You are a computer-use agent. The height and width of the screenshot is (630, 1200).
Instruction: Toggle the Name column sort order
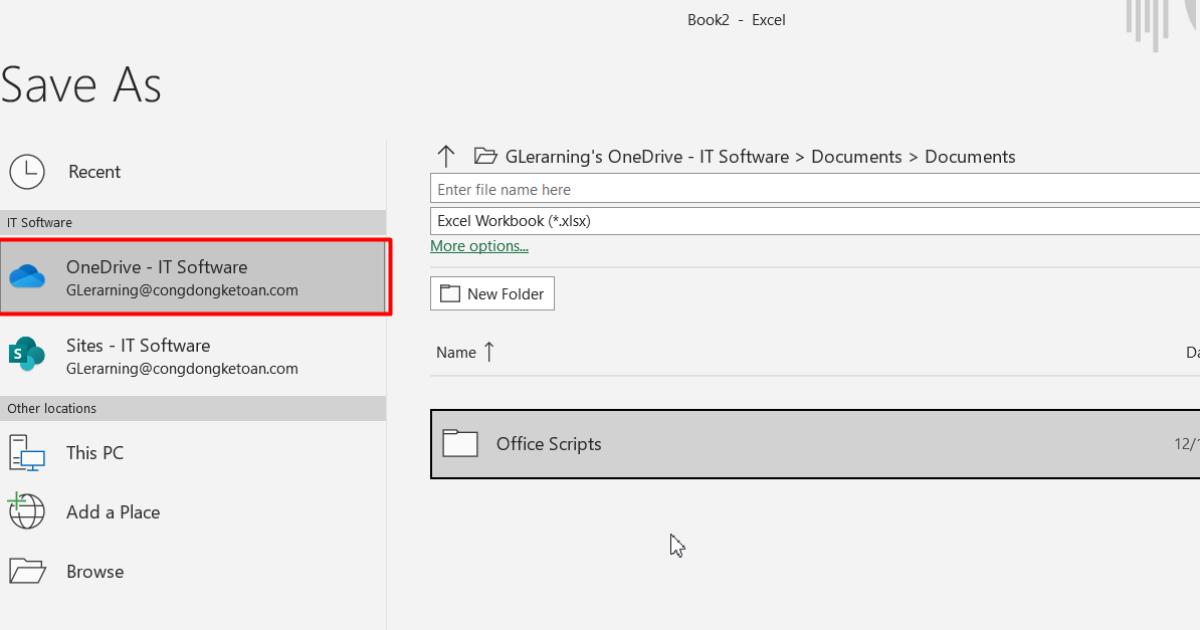click(465, 352)
